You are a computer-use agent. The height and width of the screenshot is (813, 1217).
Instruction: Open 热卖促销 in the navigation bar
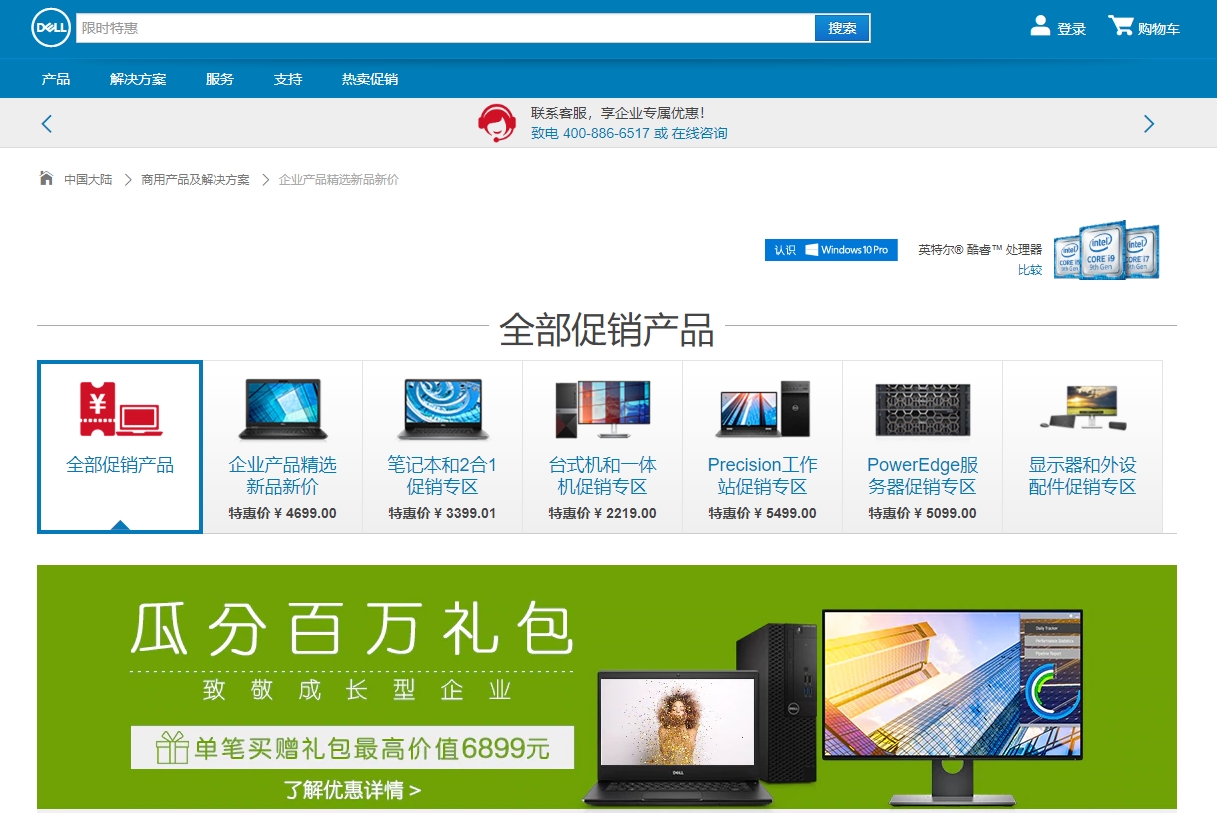point(367,78)
